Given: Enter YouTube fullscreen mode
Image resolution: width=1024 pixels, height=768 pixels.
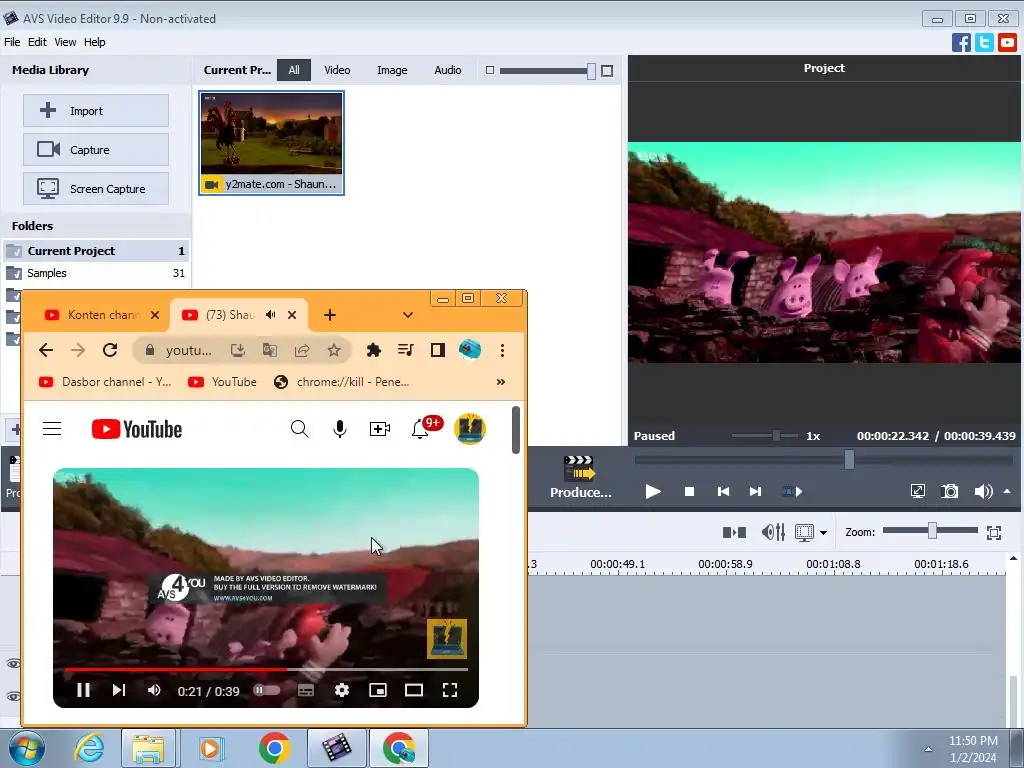Looking at the screenshot, I should point(450,690).
